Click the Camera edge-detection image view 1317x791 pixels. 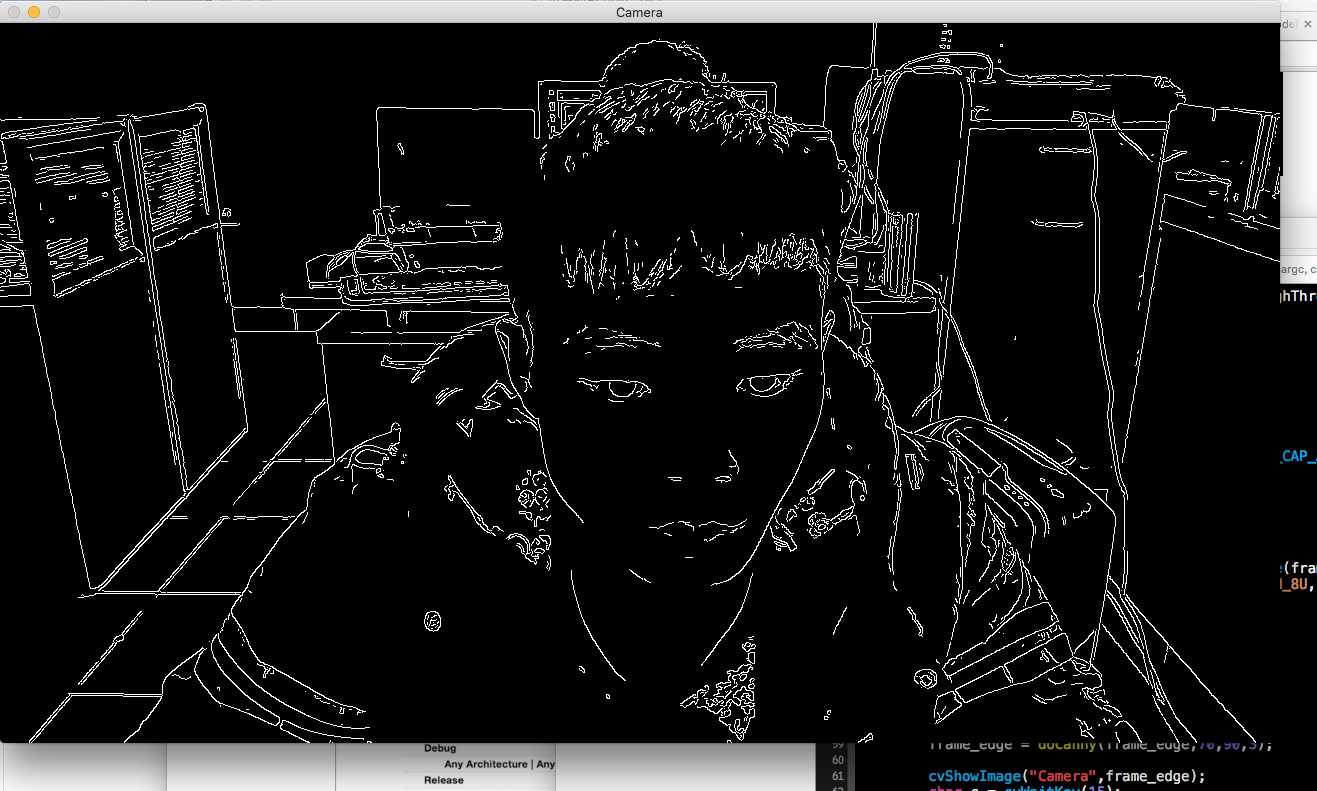pos(640,383)
